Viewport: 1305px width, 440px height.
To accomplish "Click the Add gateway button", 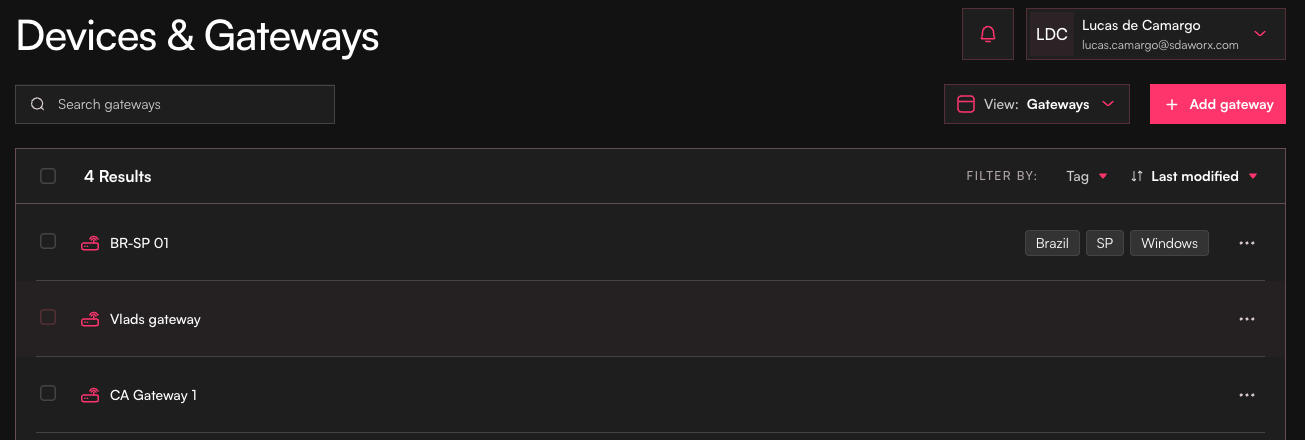I will click(x=1219, y=104).
